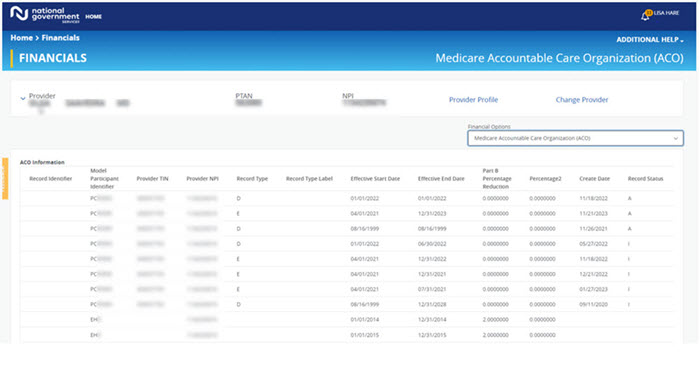Screen dimensions: 700x376
Task: Click 2.0000000 in the 12/31/2014 row
Action: click(x=495, y=320)
